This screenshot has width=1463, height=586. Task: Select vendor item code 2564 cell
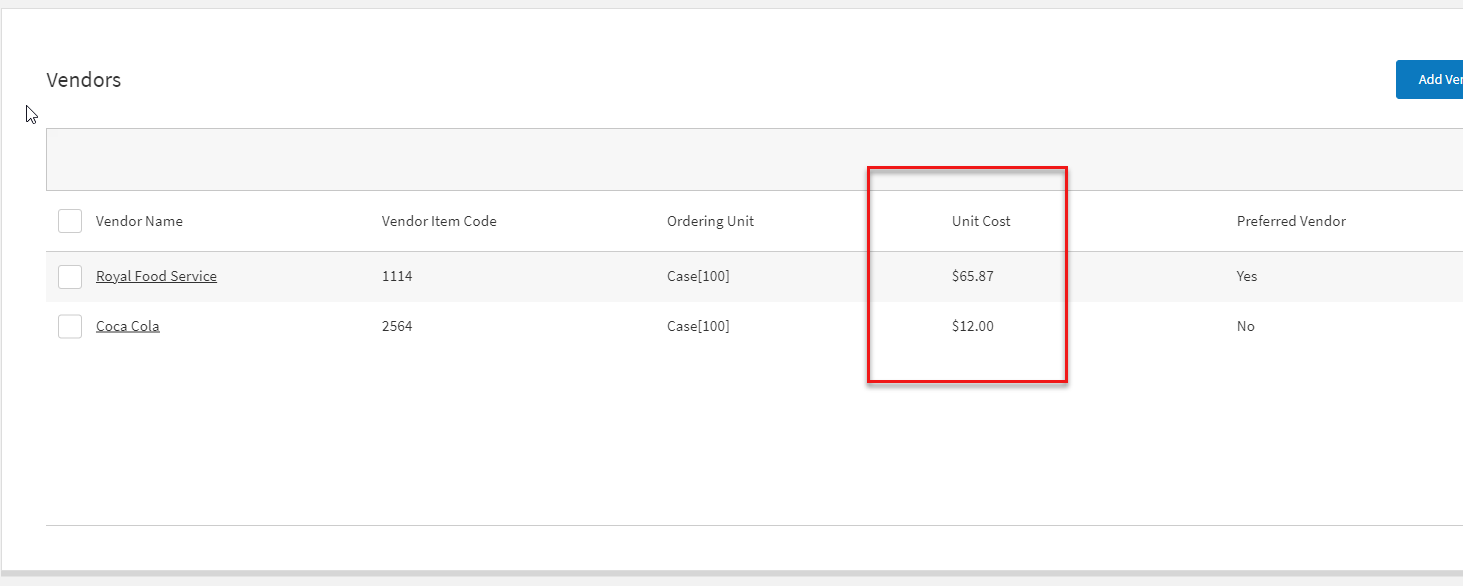pos(397,326)
